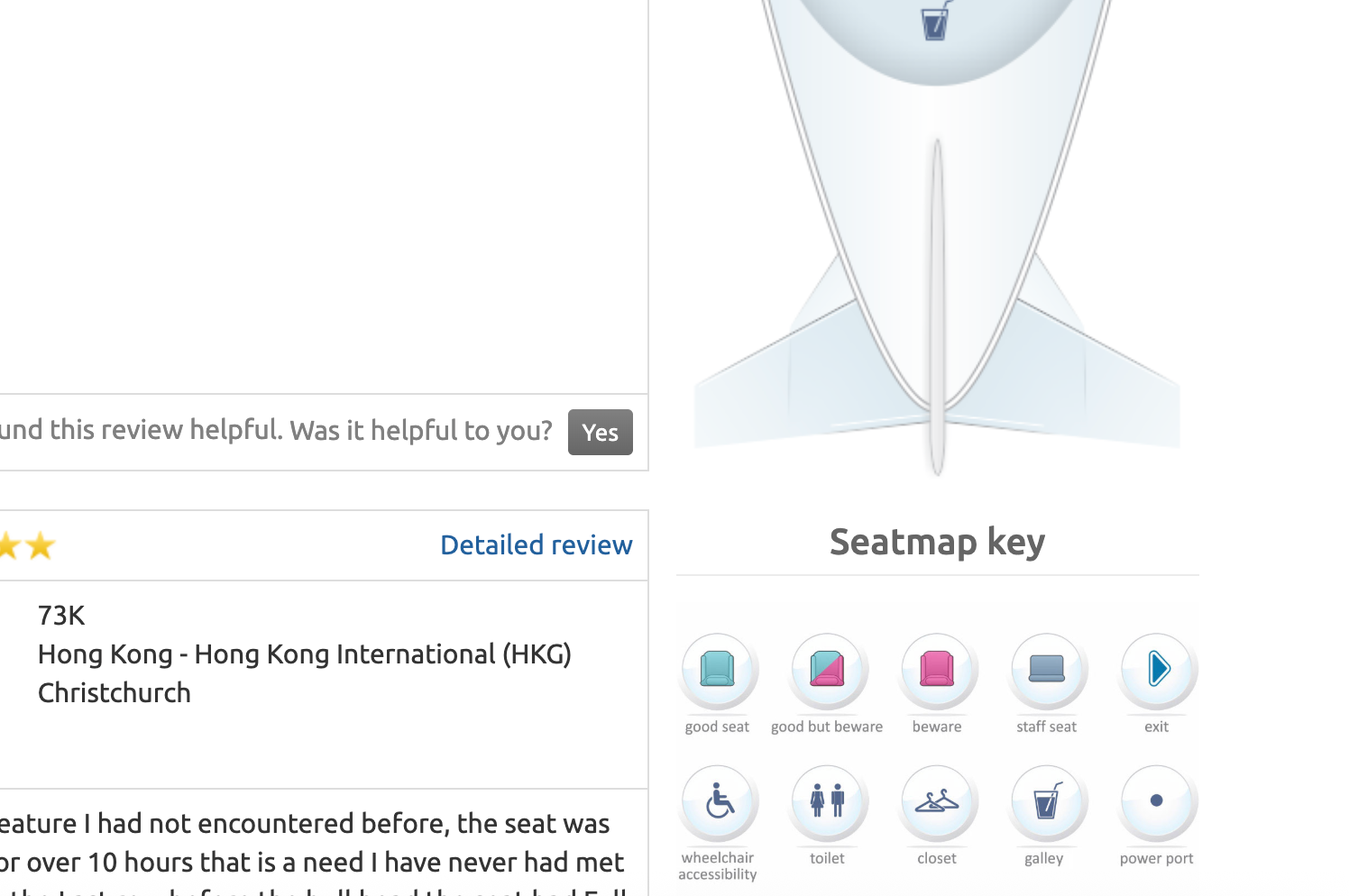The width and height of the screenshot is (1349, 896).
Task: Click the closet hangers icon
Action: (938, 801)
